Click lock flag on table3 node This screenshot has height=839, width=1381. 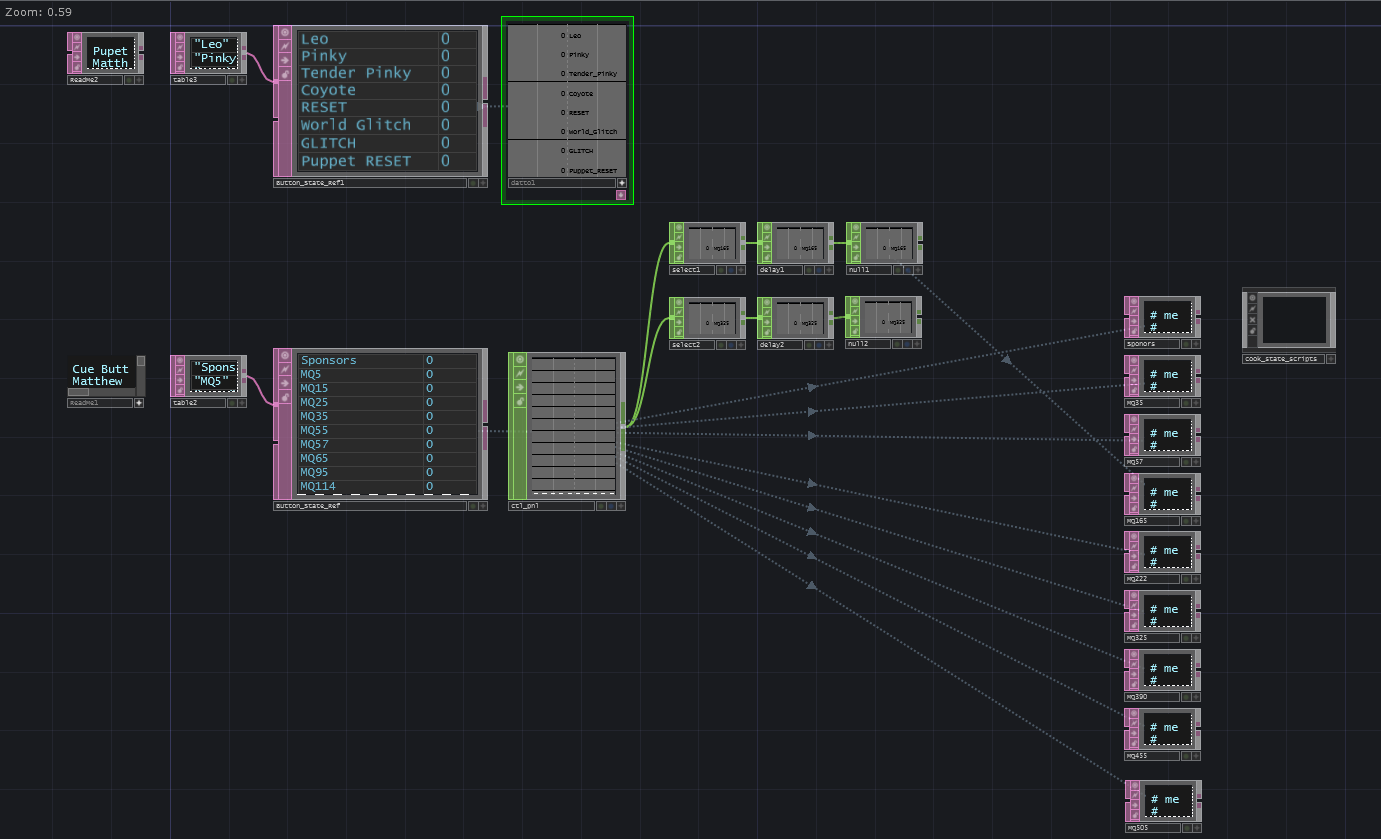pos(181,68)
